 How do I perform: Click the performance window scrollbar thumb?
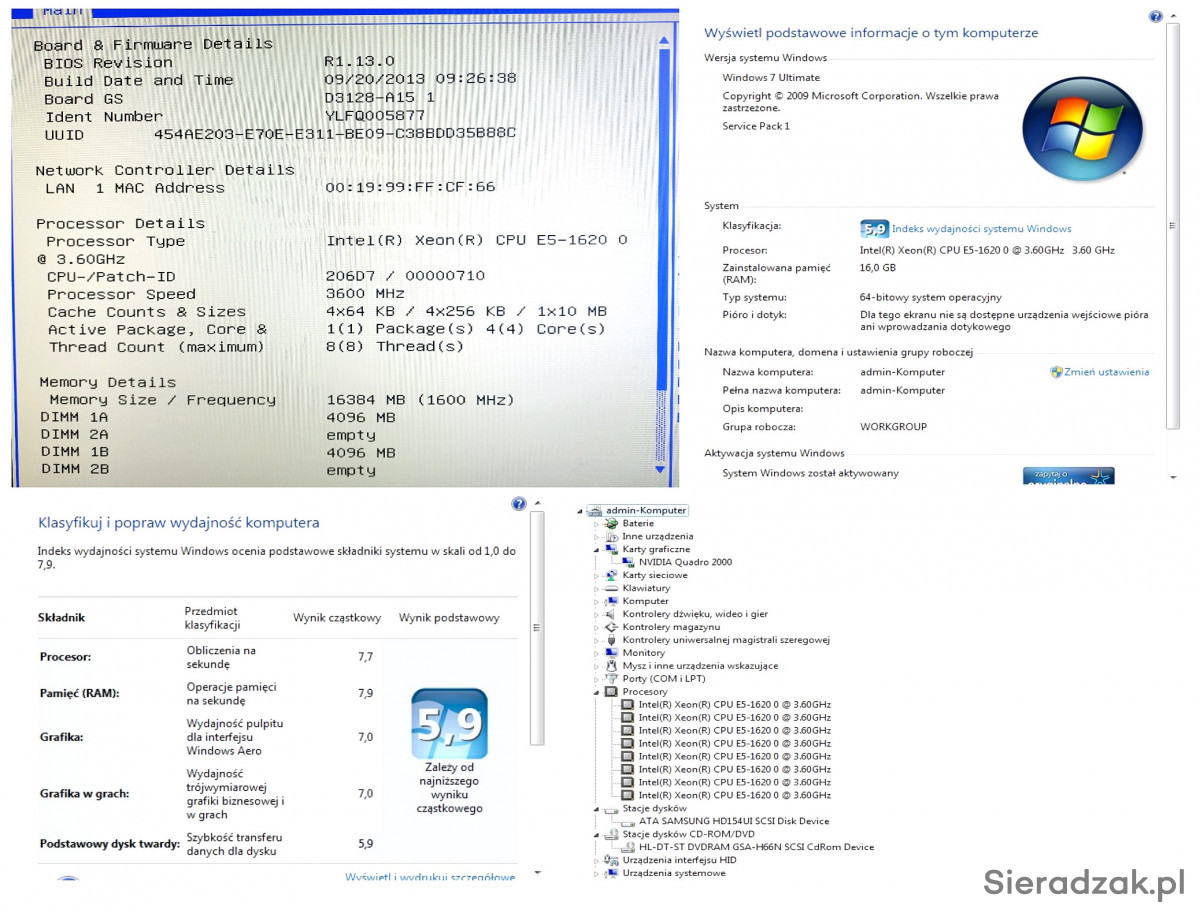coord(537,628)
